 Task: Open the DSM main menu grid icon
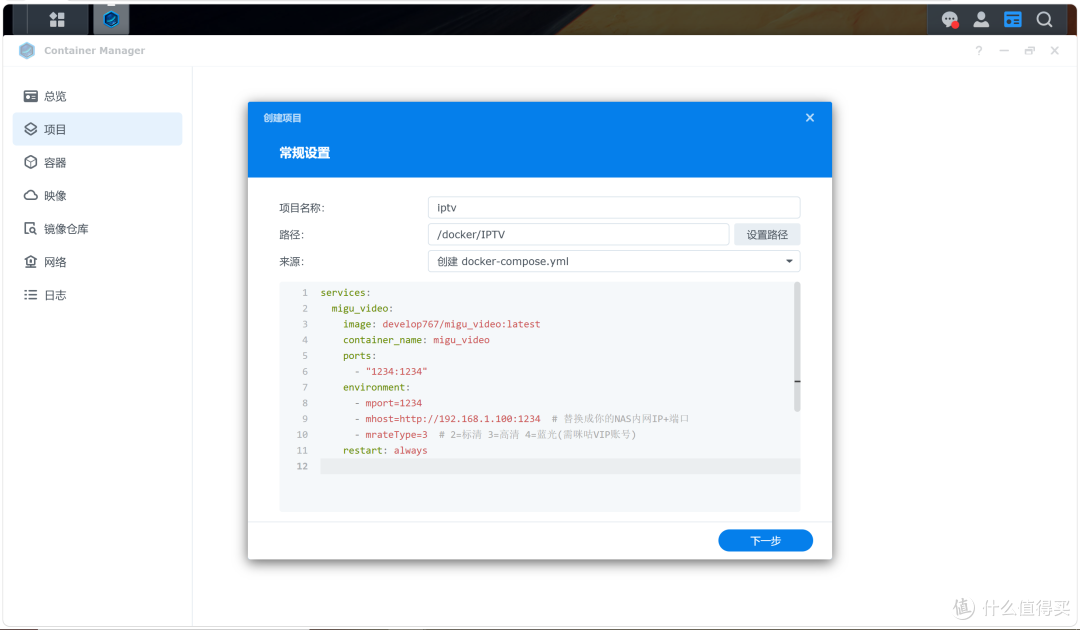(x=57, y=20)
